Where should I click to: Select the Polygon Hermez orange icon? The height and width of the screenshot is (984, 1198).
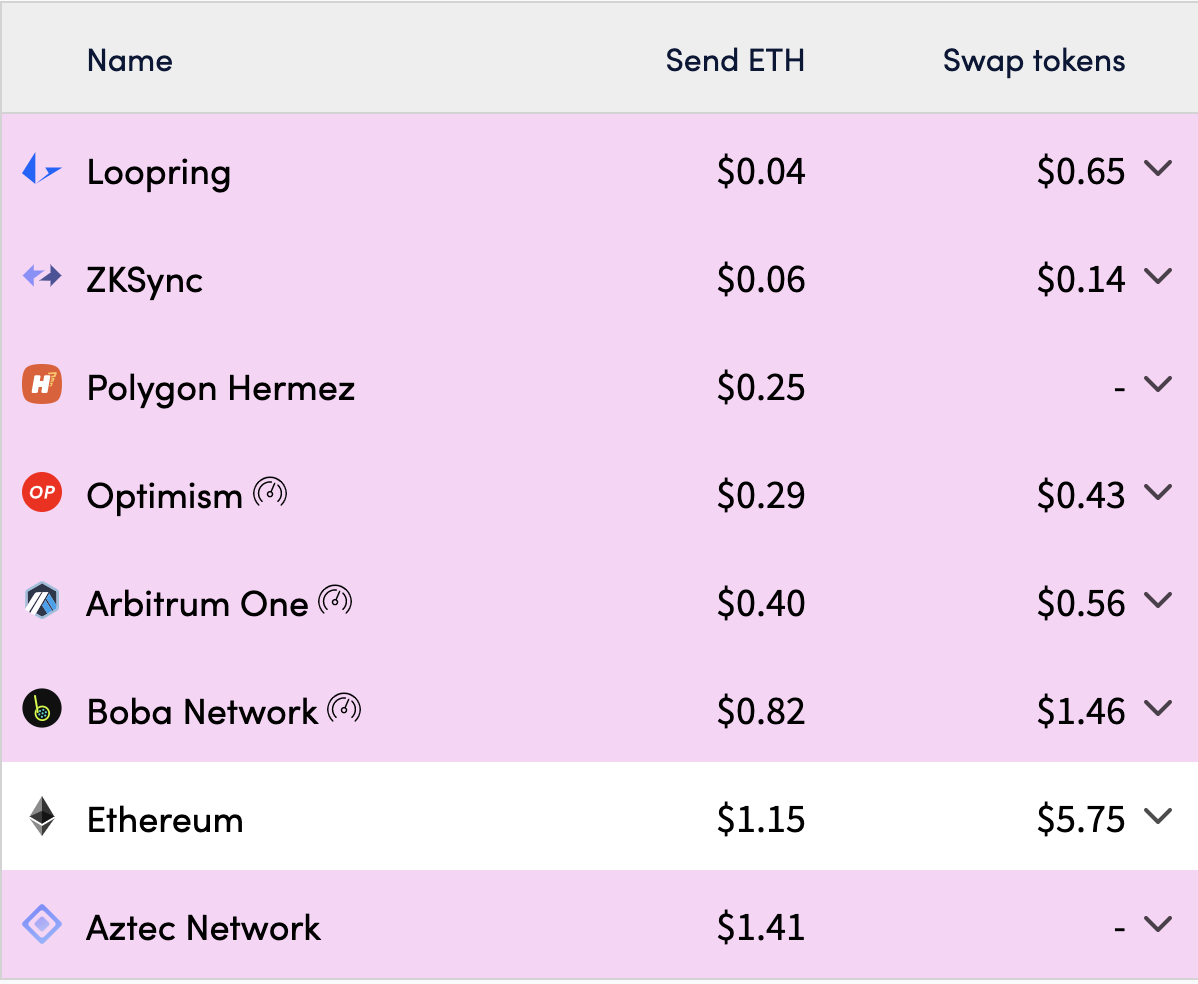click(x=41, y=384)
